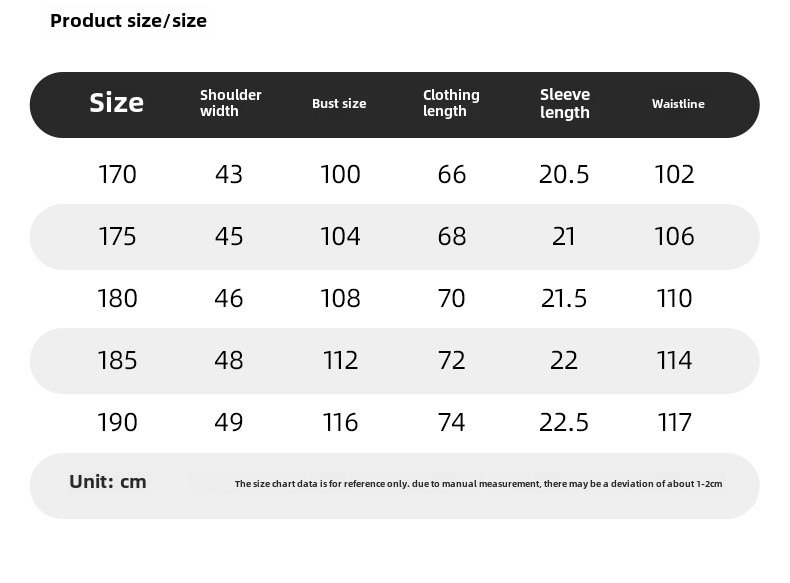Select clothing length value 70
The image size is (790, 583).
tap(452, 299)
